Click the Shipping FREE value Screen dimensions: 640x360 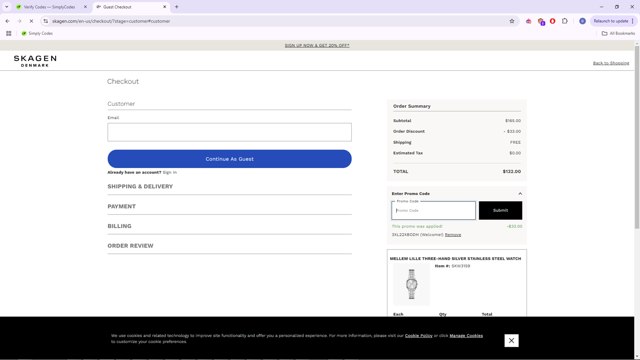click(515, 142)
